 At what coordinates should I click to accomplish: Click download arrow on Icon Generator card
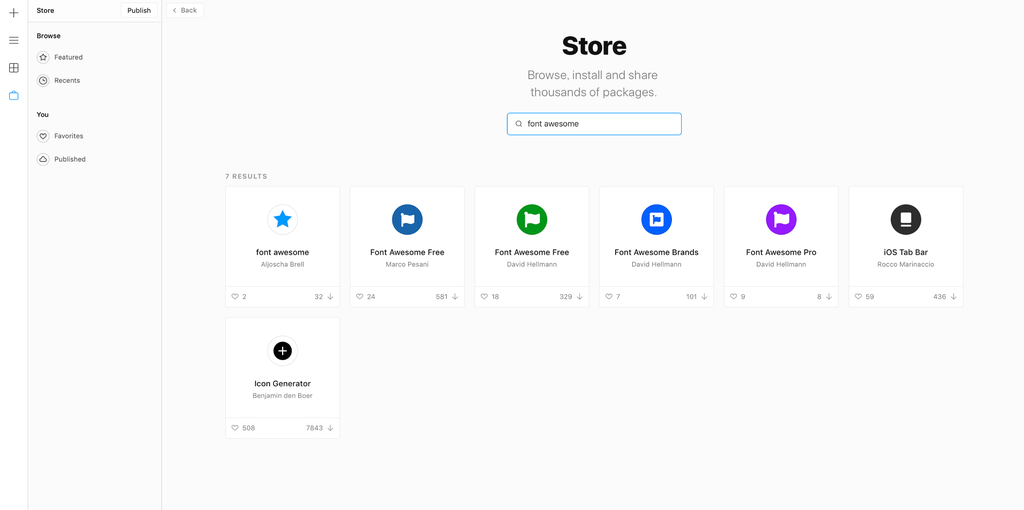pyautogui.click(x=330, y=428)
